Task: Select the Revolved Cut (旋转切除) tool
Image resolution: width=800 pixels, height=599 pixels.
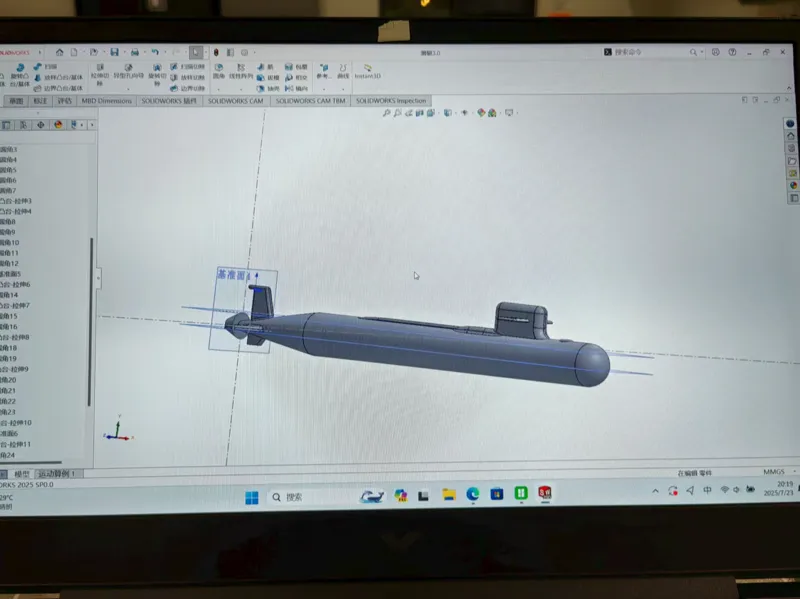Action: point(157,74)
